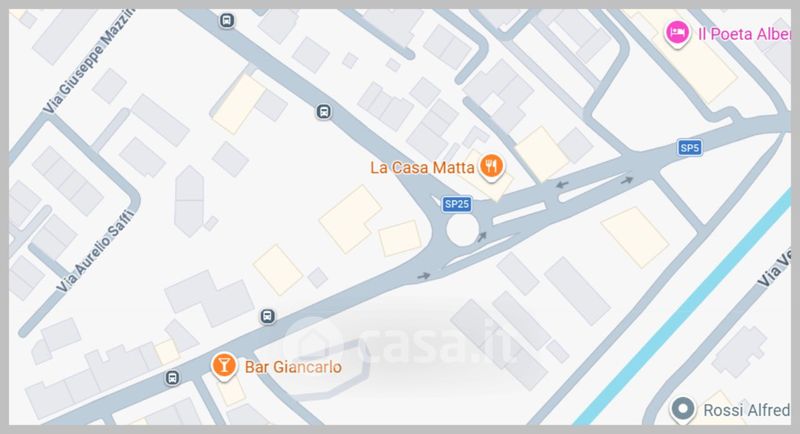Screen dimensions: 800x434
Task: Open the La Casa Matta text label
Action: [422, 168]
